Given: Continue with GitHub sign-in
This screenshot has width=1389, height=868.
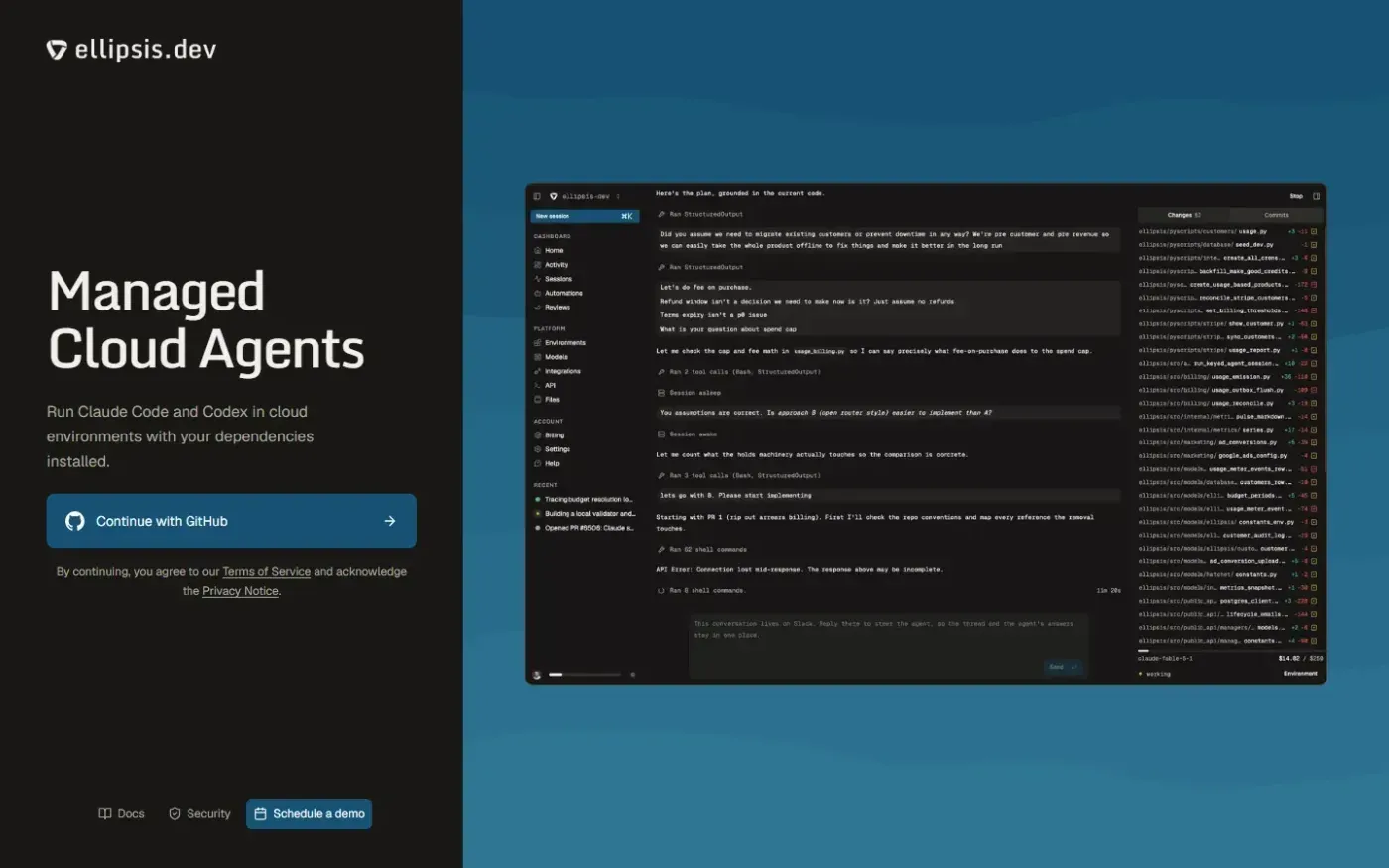Looking at the screenshot, I should tap(231, 521).
